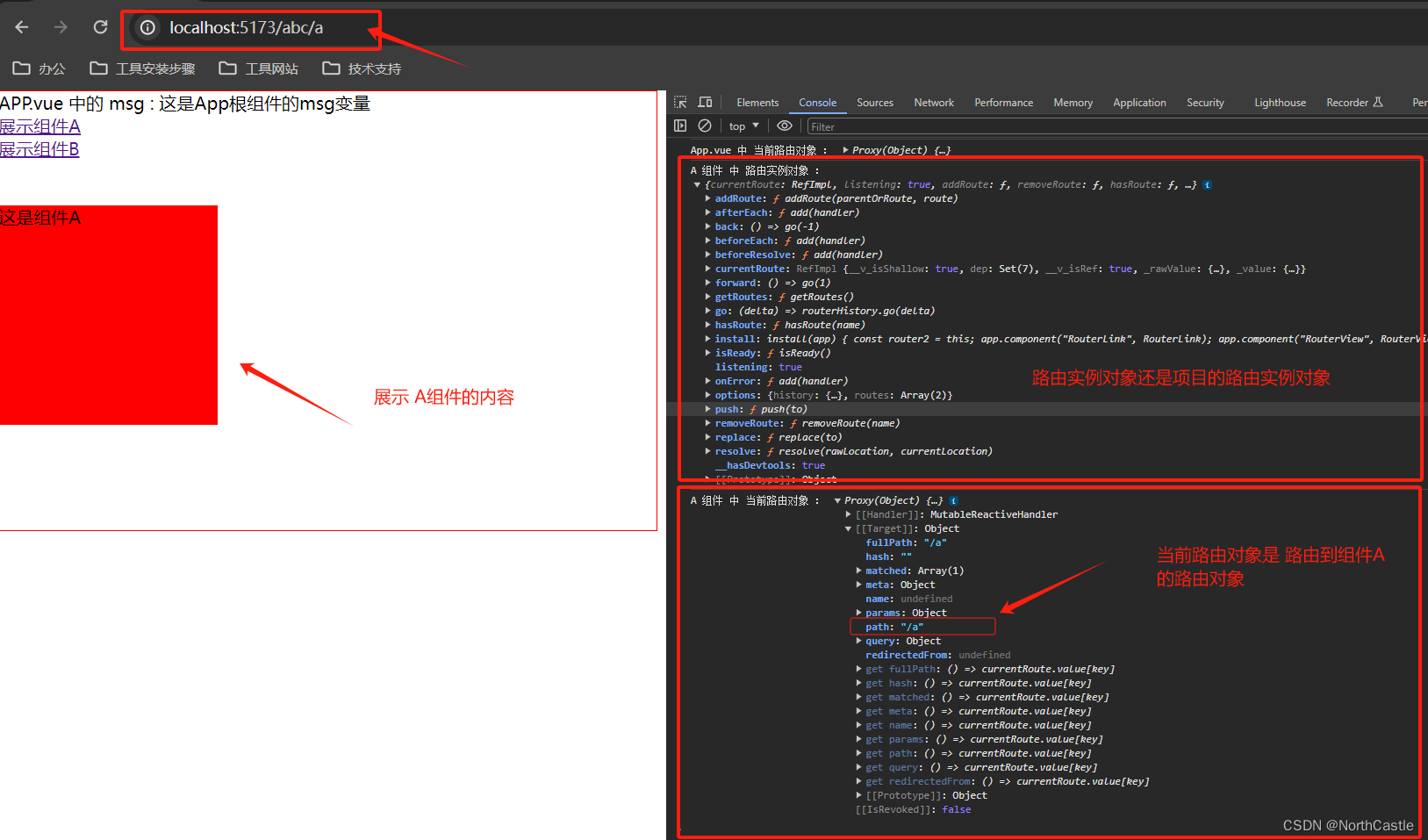
Task: Expand the get fullPath getter entry
Action: [x=858, y=670]
